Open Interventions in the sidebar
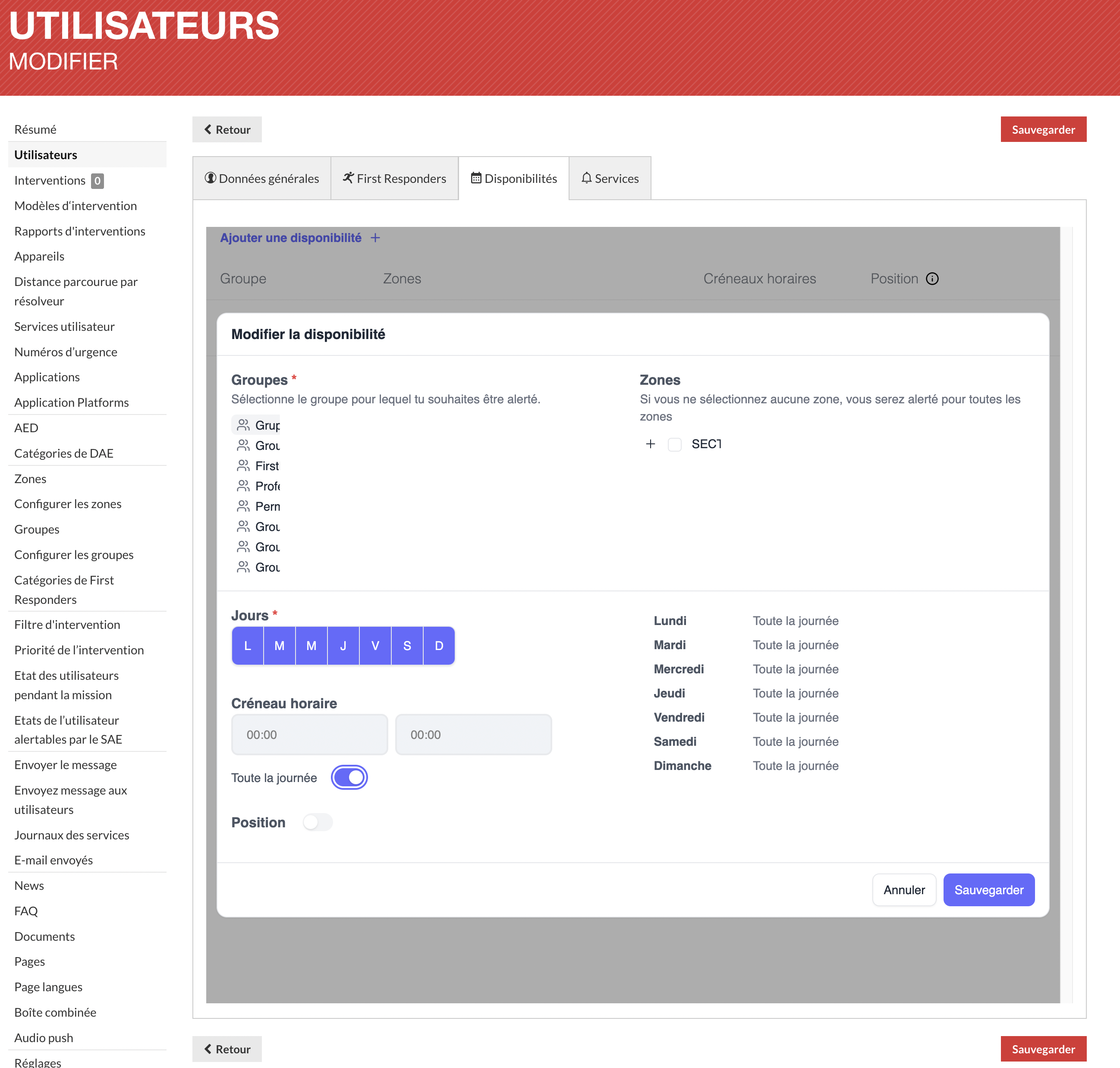 [x=50, y=180]
